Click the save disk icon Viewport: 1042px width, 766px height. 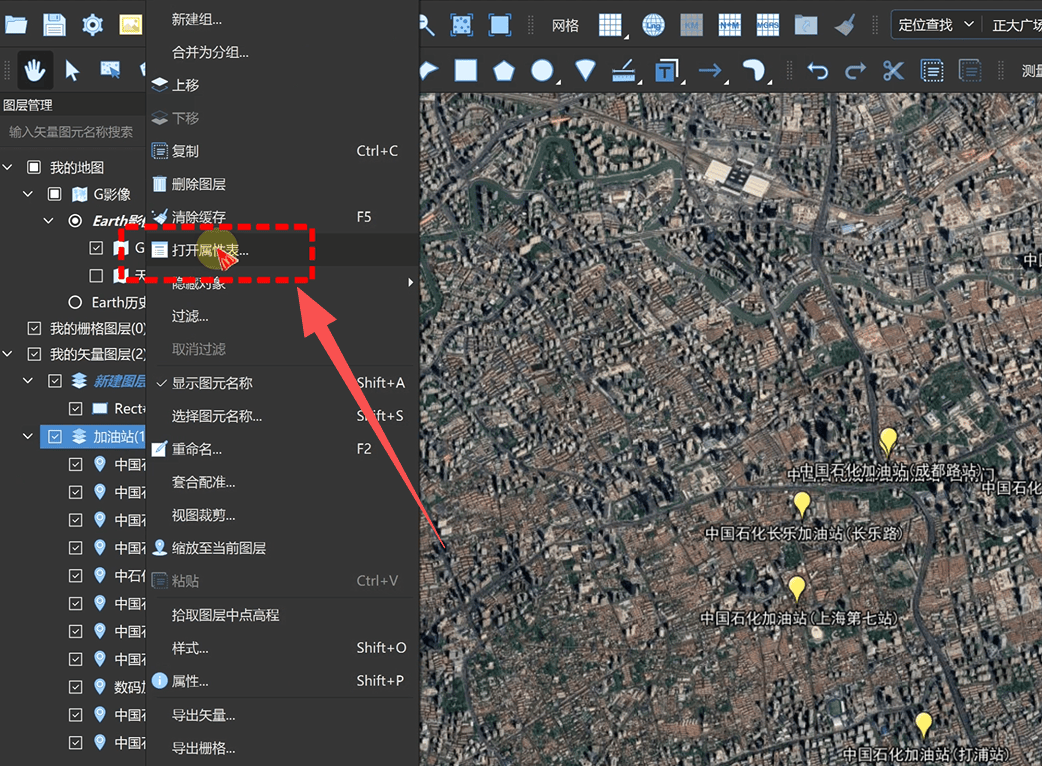pos(54,25)
